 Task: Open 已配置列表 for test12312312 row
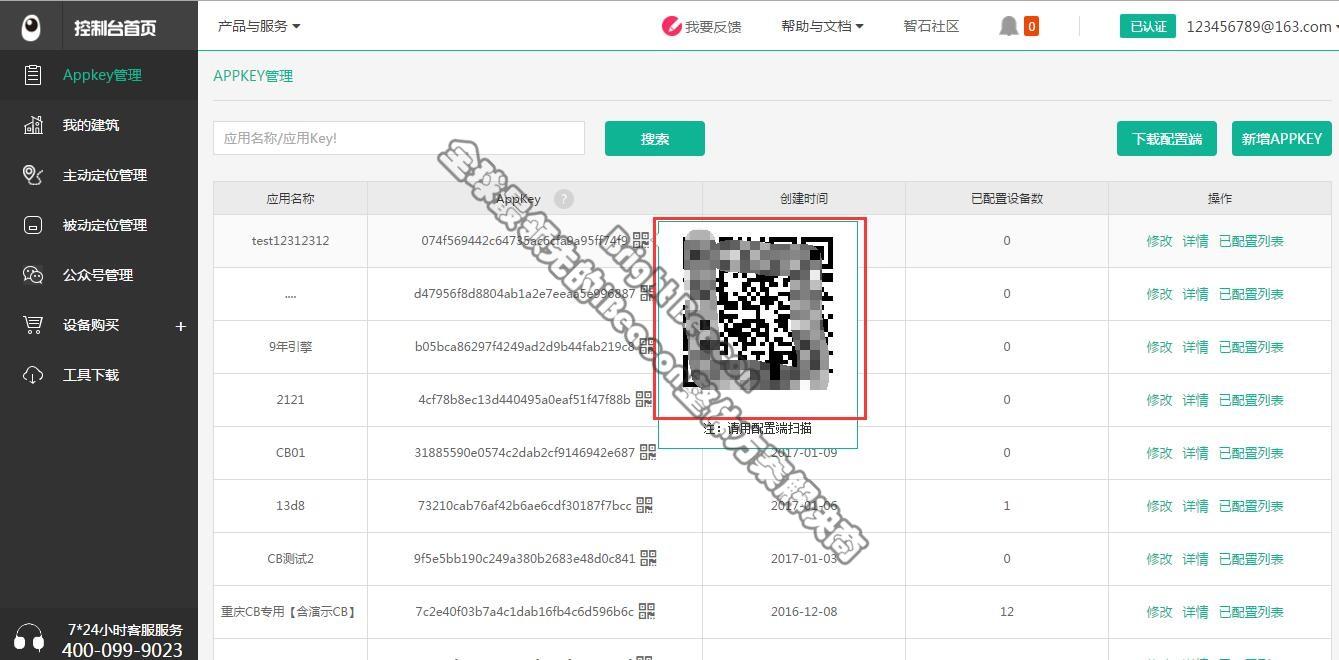(1251, 240)
